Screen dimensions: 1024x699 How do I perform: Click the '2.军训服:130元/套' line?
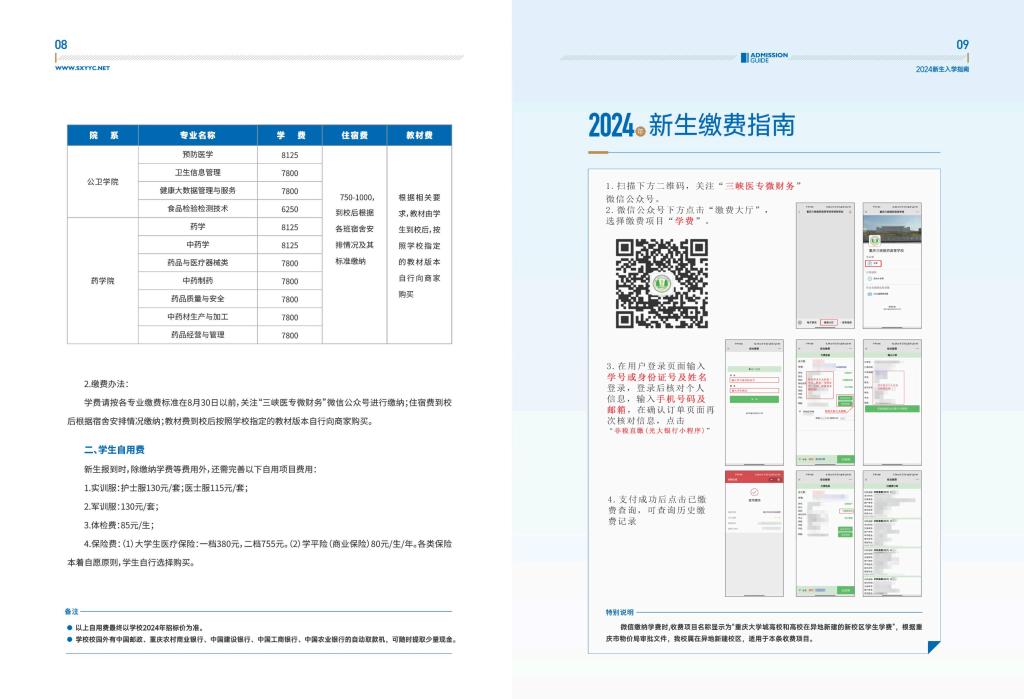click(x=121, y=507)
